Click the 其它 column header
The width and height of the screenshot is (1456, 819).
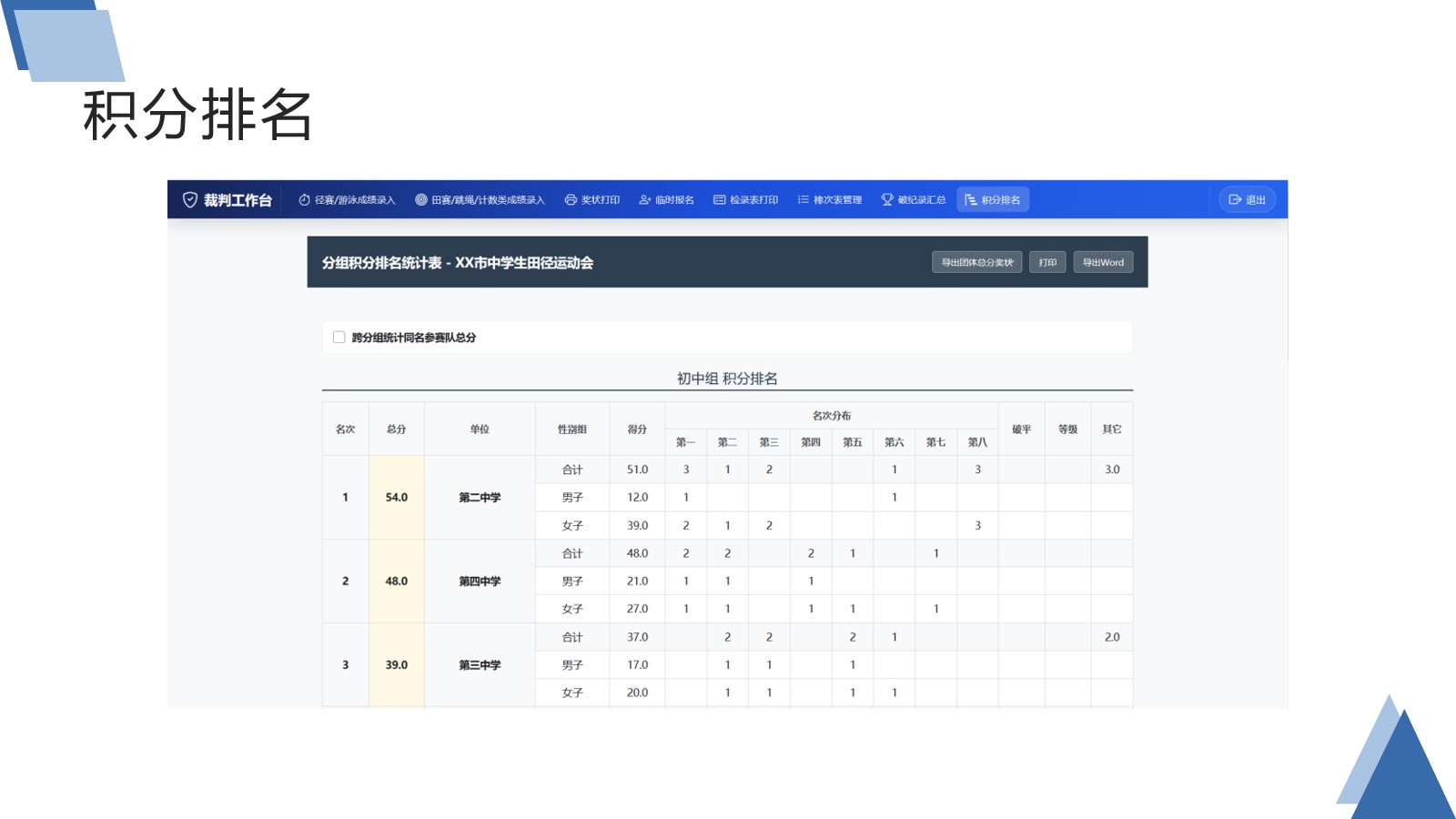[x=1112, y=430]
